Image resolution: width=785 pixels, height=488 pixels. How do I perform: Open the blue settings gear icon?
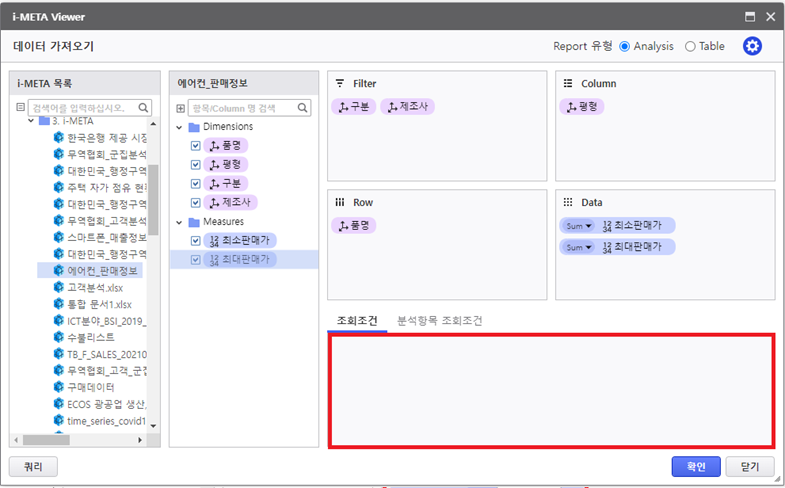[752, 46]
